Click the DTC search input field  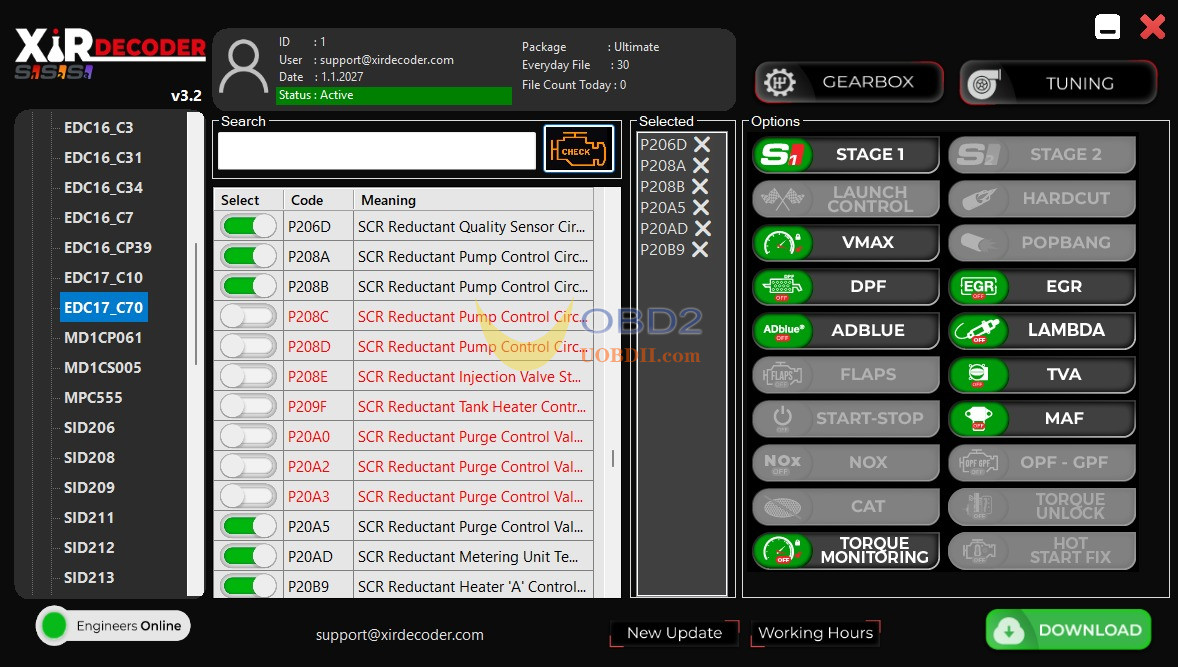[x=377, y=151]
